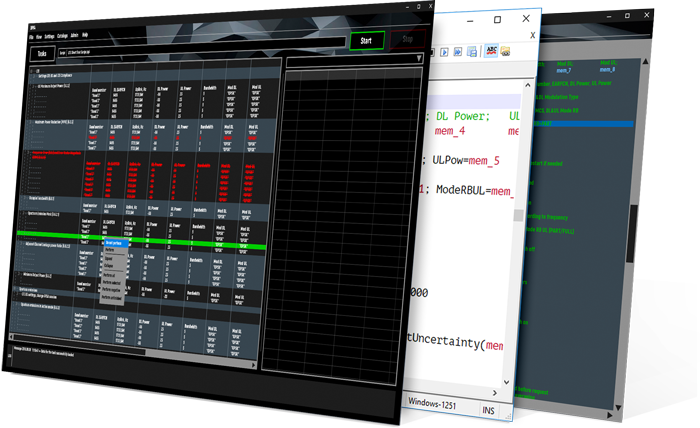The image size is (700, 428).
Task: Select Perform selected in the context menu
Action: 111,283
